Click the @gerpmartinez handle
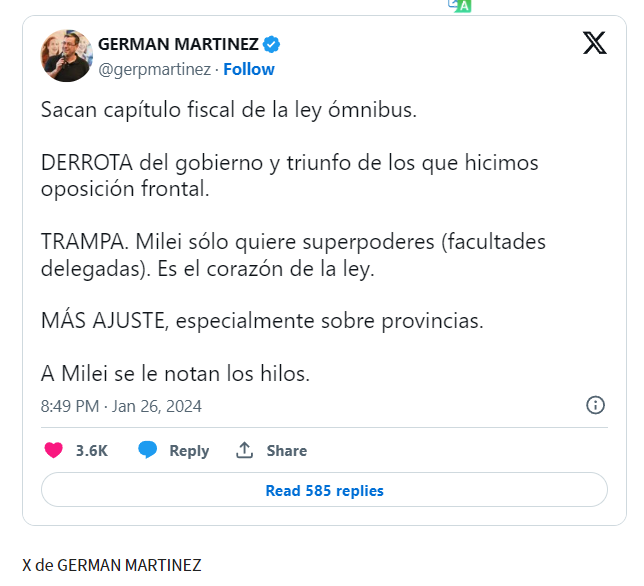The width and height of the screenshot is (644, 586). (154, 69)
